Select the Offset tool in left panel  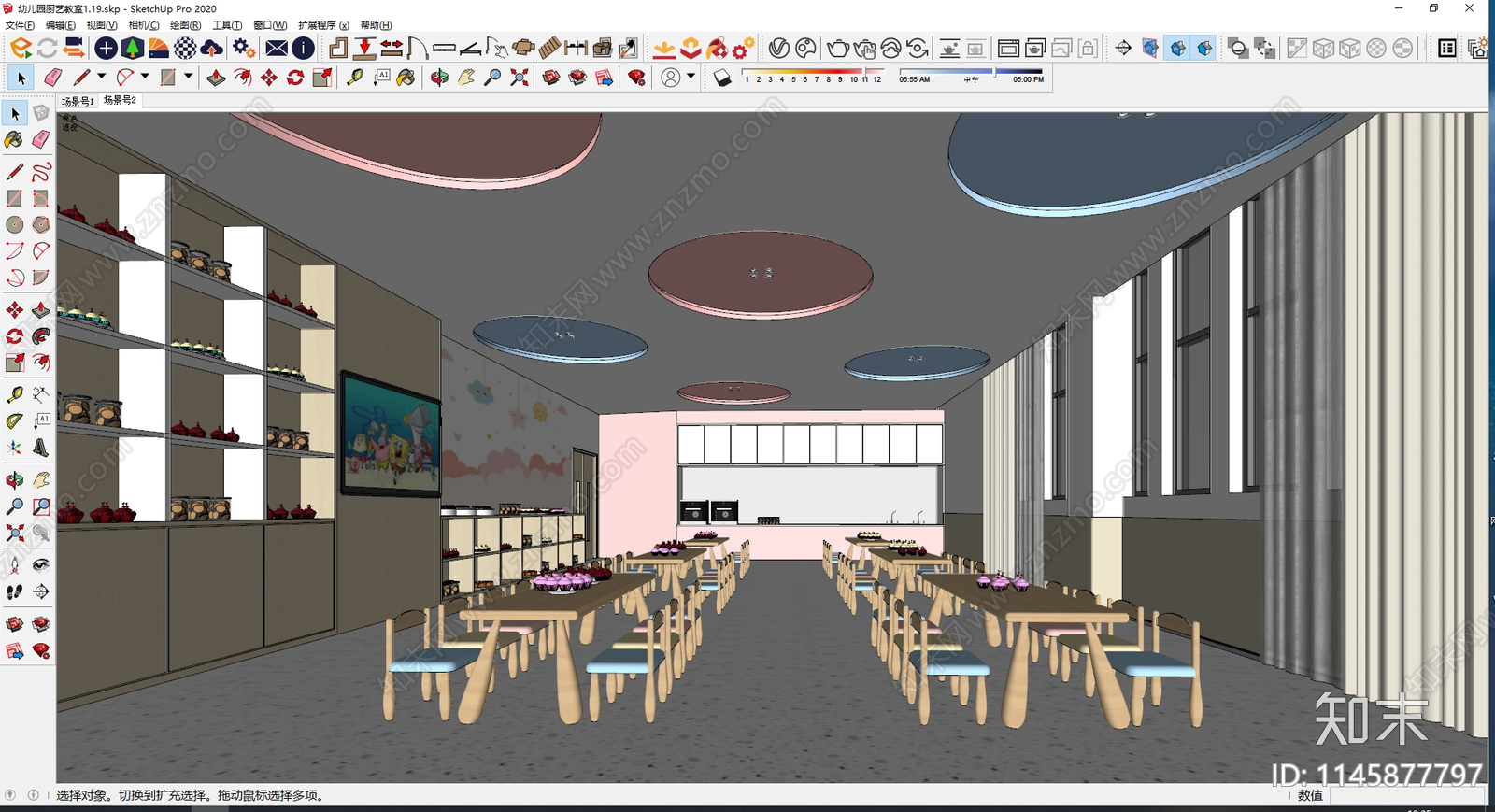[x=40, y=363]
